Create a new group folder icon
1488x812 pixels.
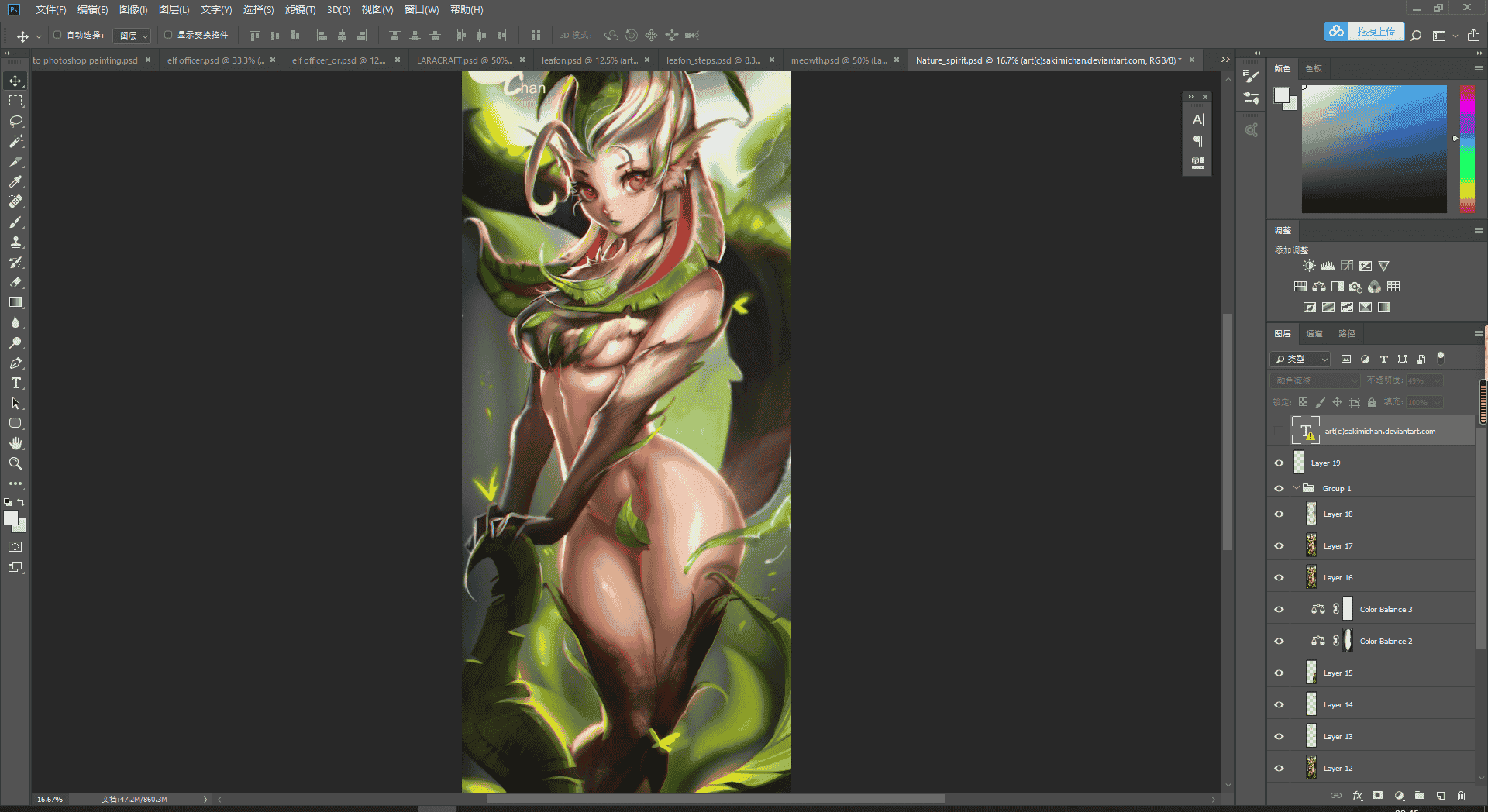coord(1420,796)
